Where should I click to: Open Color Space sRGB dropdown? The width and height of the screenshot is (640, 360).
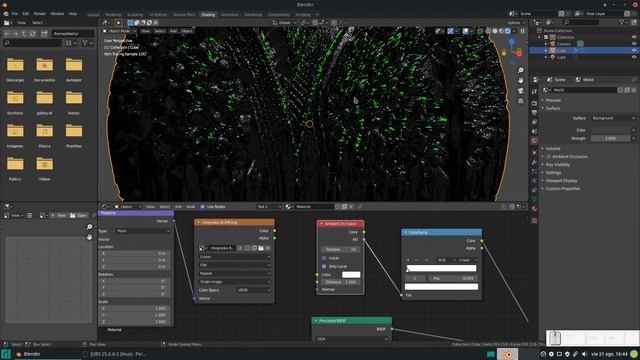click(x=253, y=290)
